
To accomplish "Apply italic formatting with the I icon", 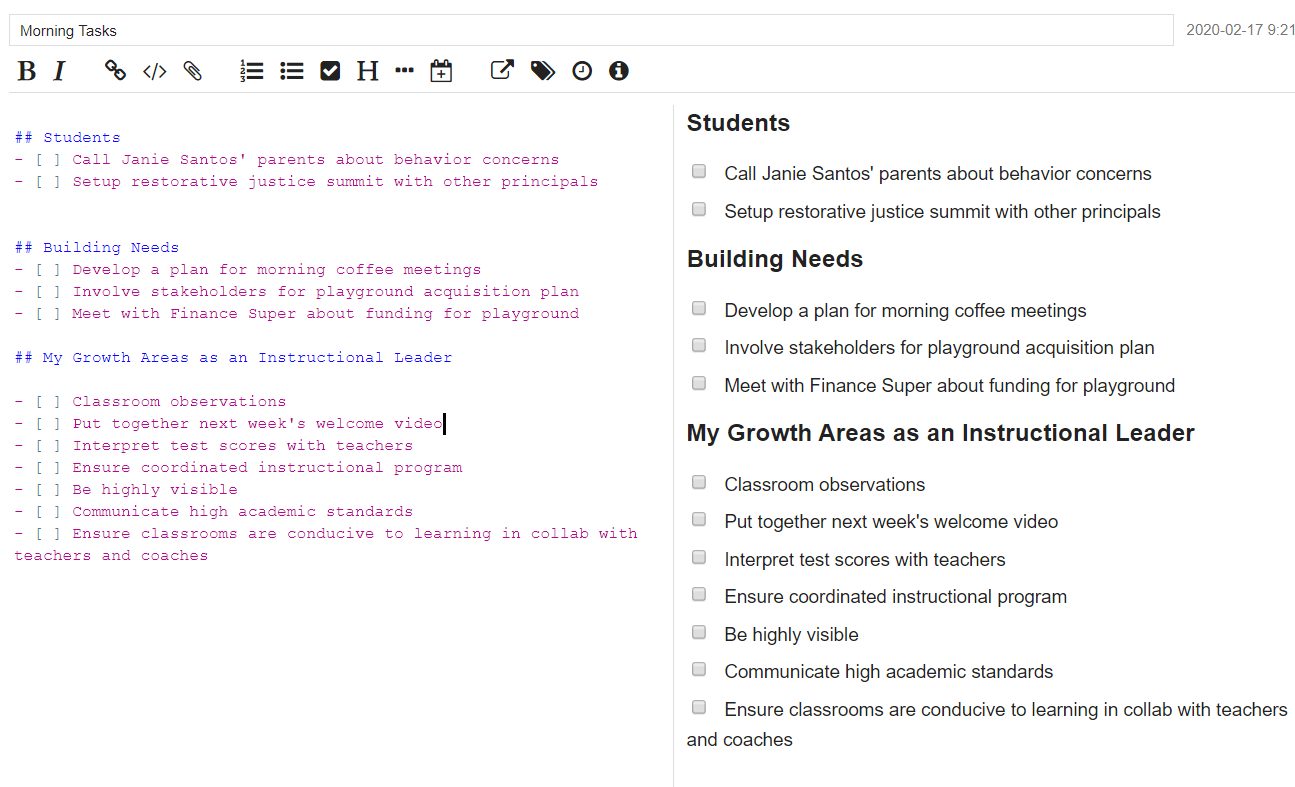I will click(59, 71).
